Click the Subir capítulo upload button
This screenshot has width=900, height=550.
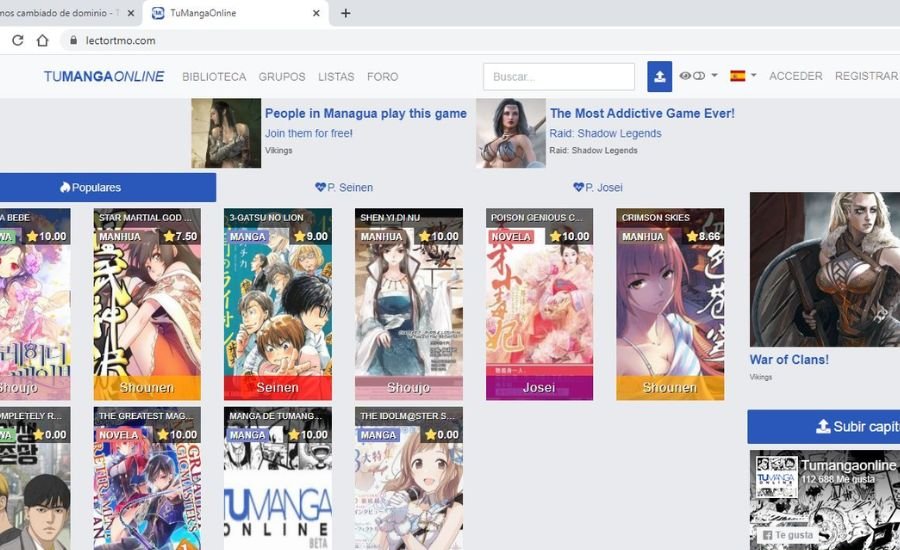[824, 427]
